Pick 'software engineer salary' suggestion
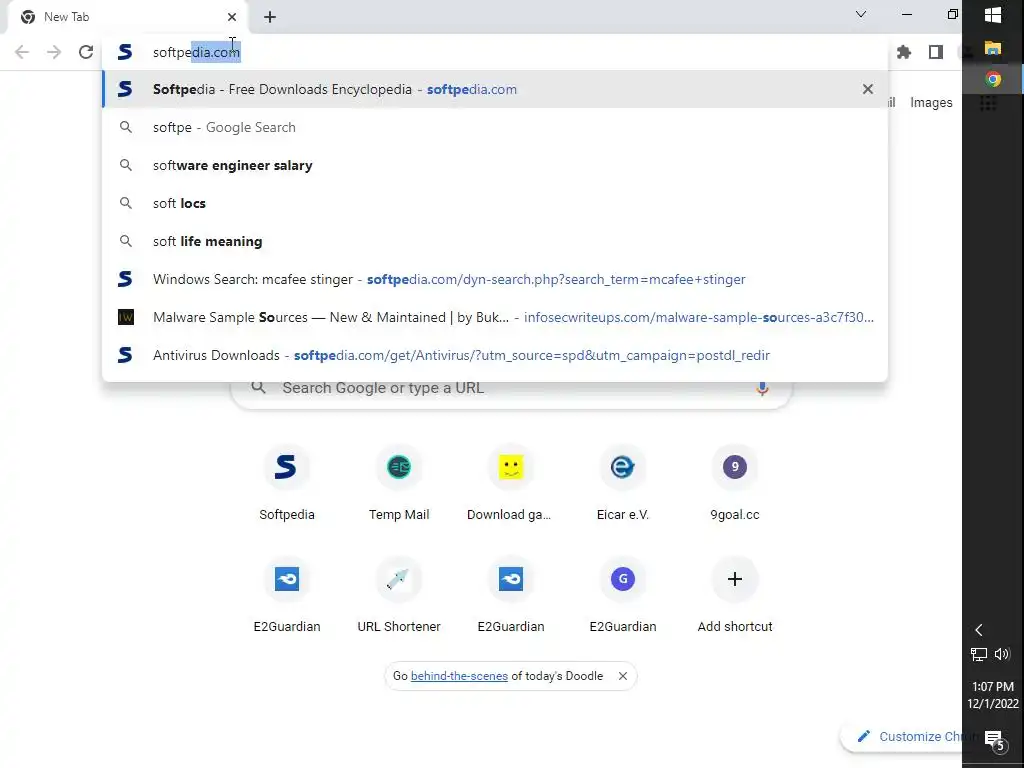Image resolution: width=1024 pixels, height=768 pixels. 495,165
